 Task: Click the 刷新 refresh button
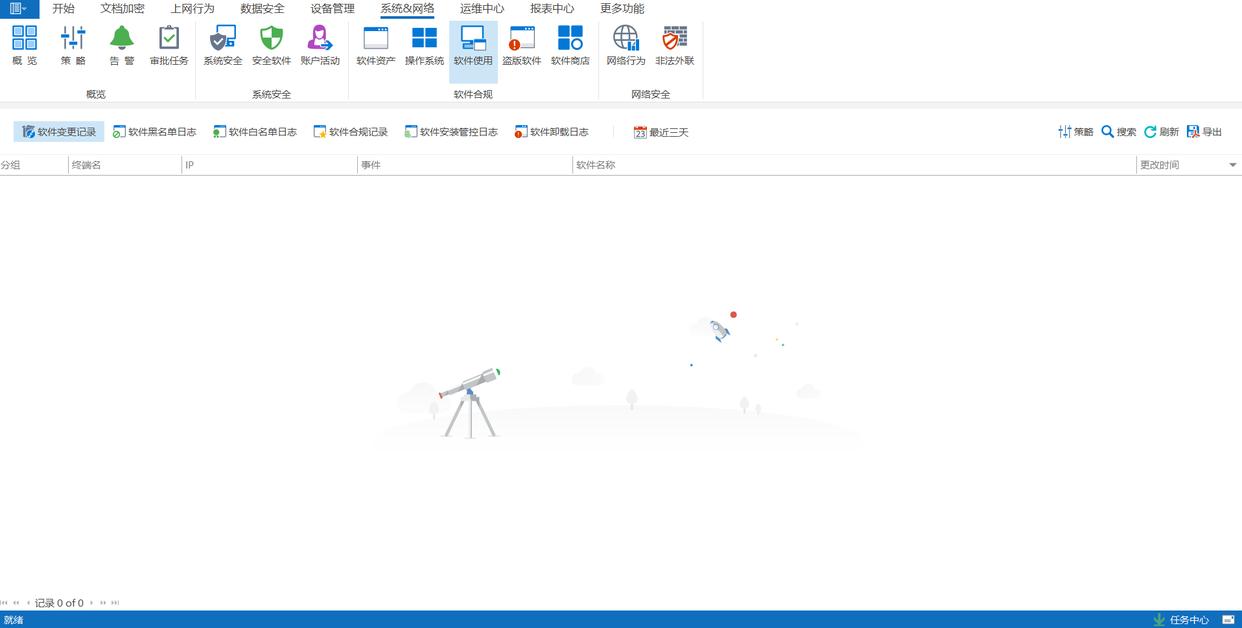pyautogui.click(x=1162, y=132)
